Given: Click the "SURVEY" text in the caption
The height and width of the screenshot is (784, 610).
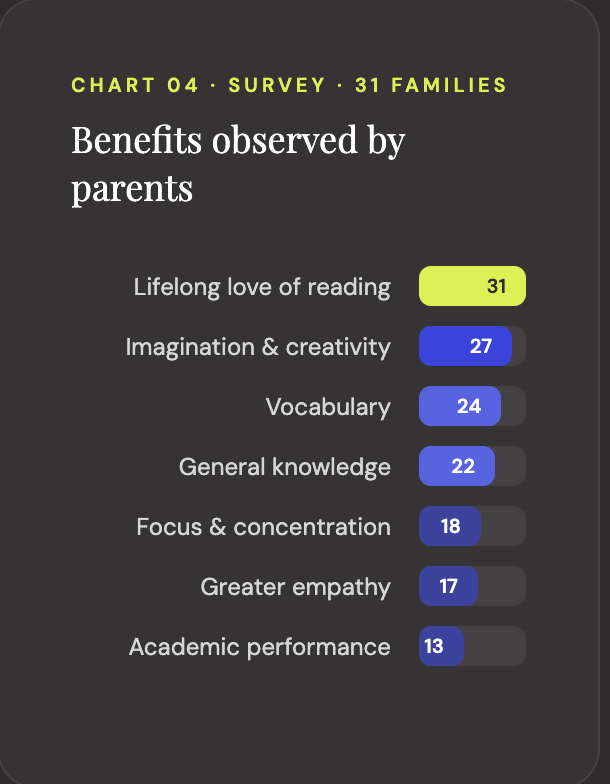Looking at the screenshot, I should click(277, 85).
